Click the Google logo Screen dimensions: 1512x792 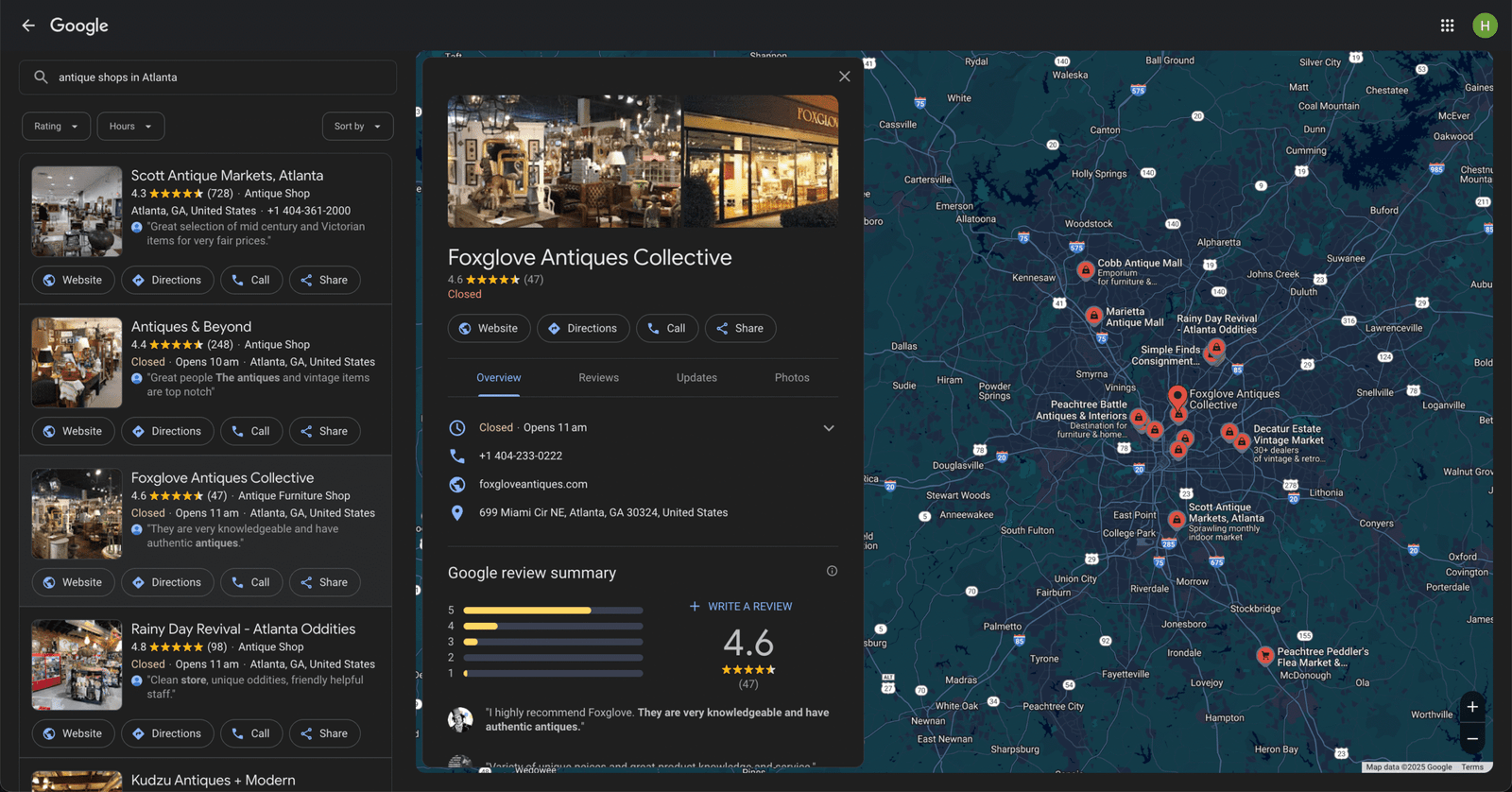(79, 26)
